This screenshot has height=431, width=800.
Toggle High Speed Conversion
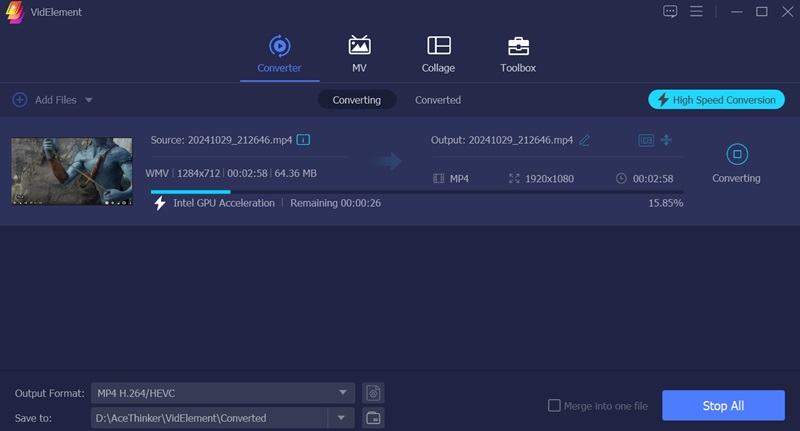[716, 99]
